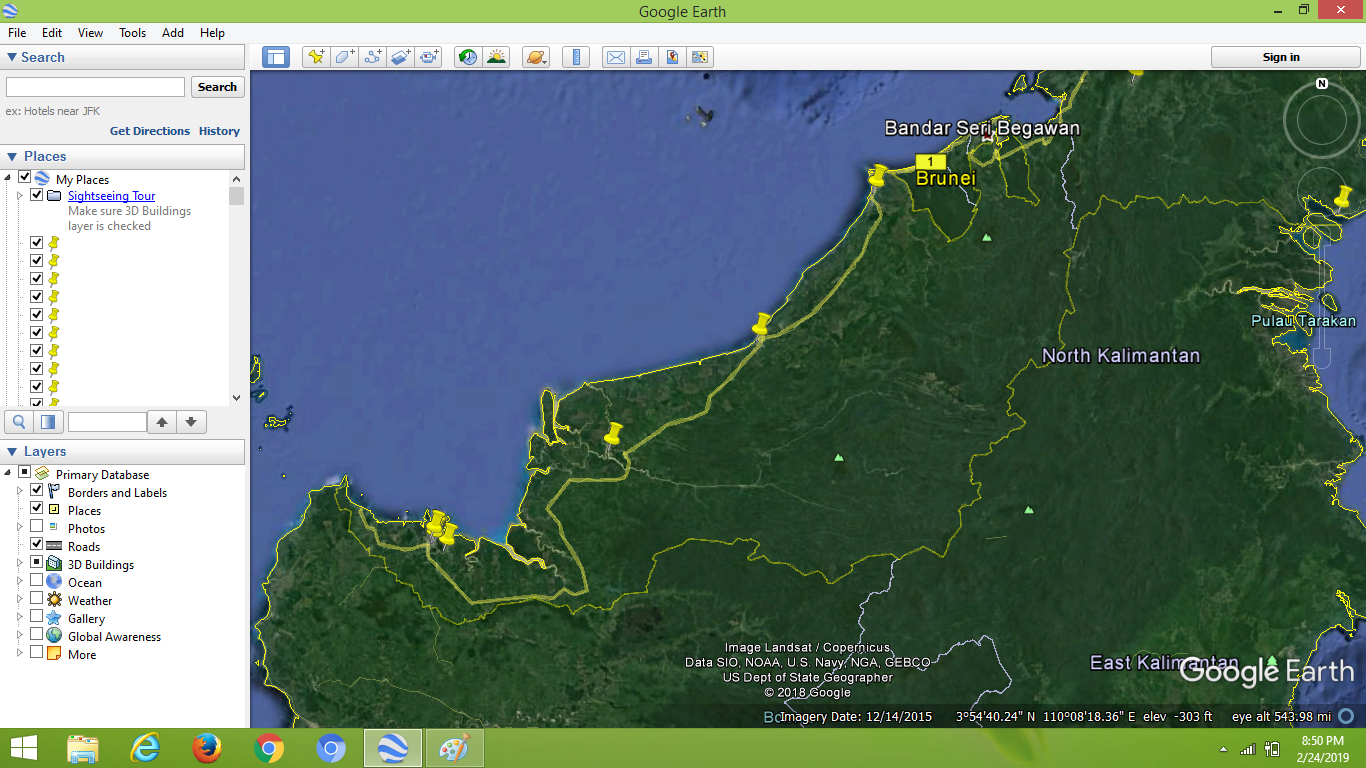
Task: Expand the More layer node
Action: (x=19, y=654)
